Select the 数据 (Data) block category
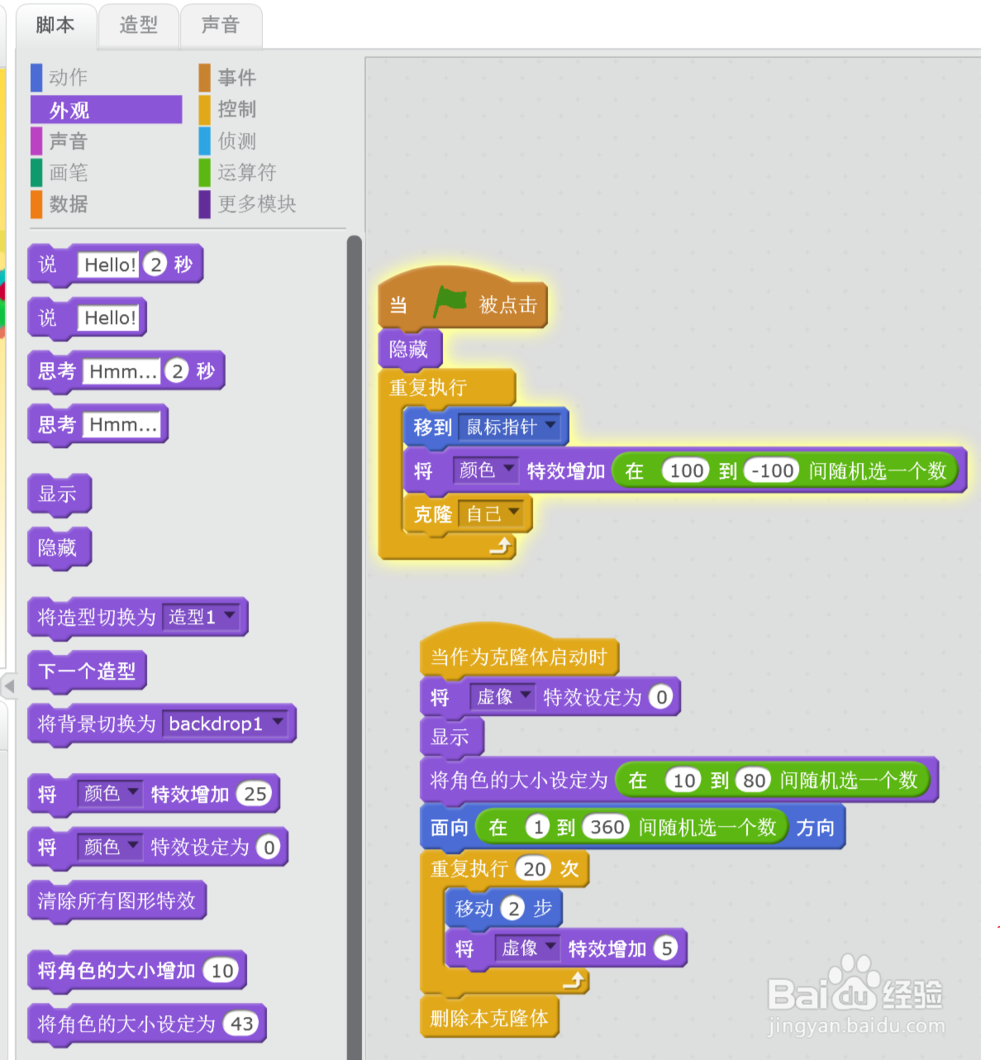 70,204
